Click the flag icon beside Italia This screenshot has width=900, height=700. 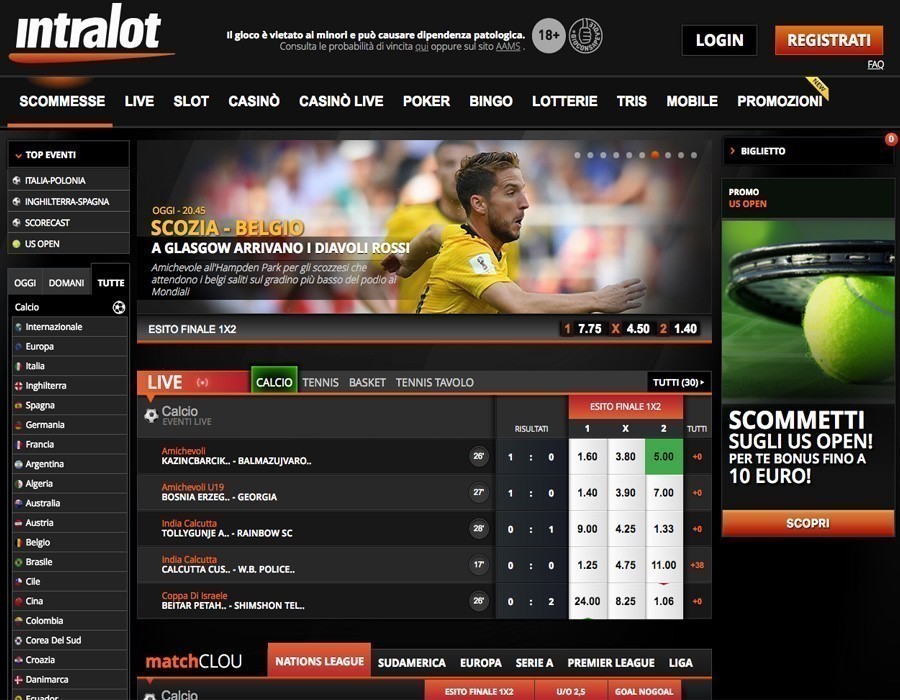point(18,366)
